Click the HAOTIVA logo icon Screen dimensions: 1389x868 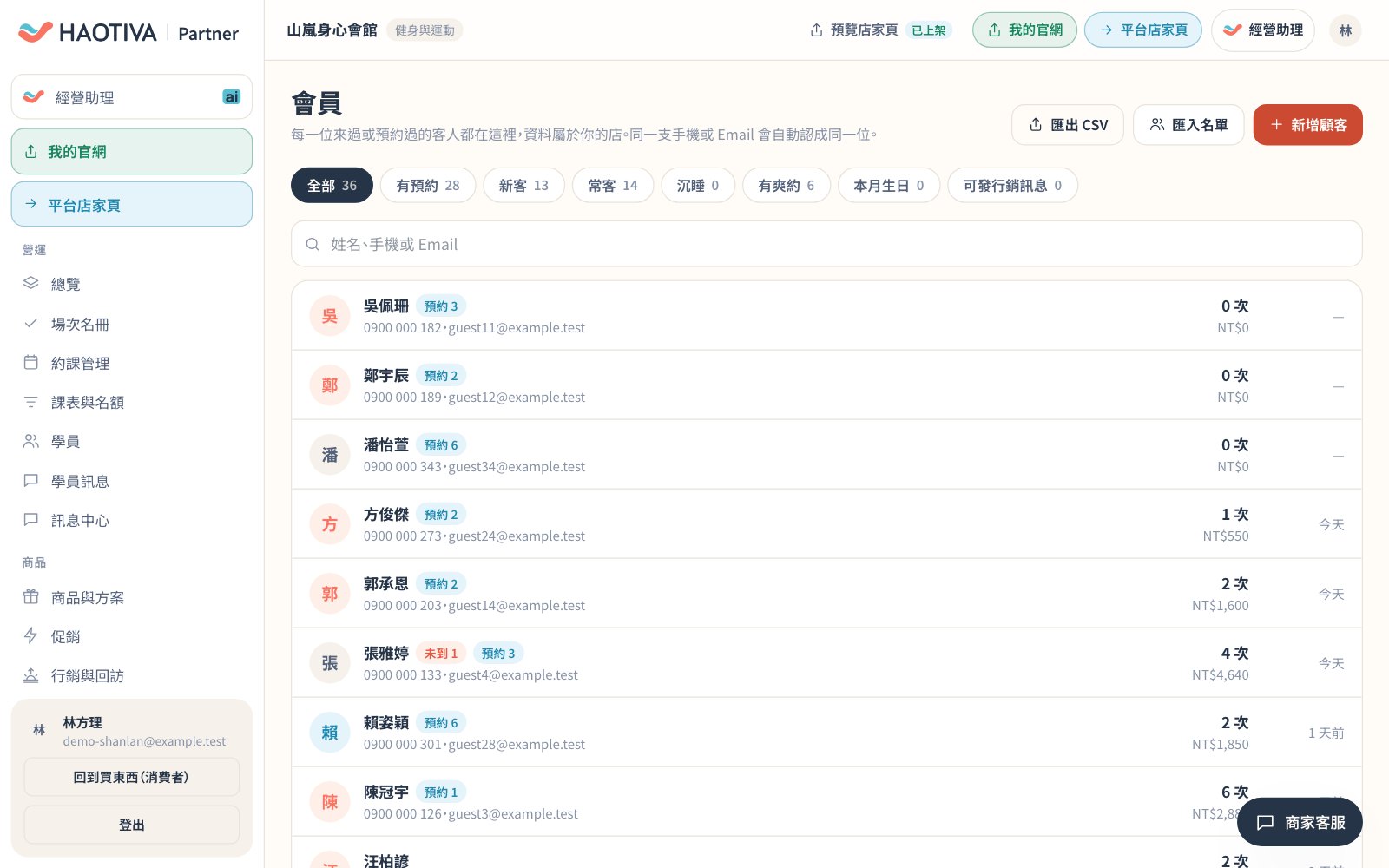(36, 32)
